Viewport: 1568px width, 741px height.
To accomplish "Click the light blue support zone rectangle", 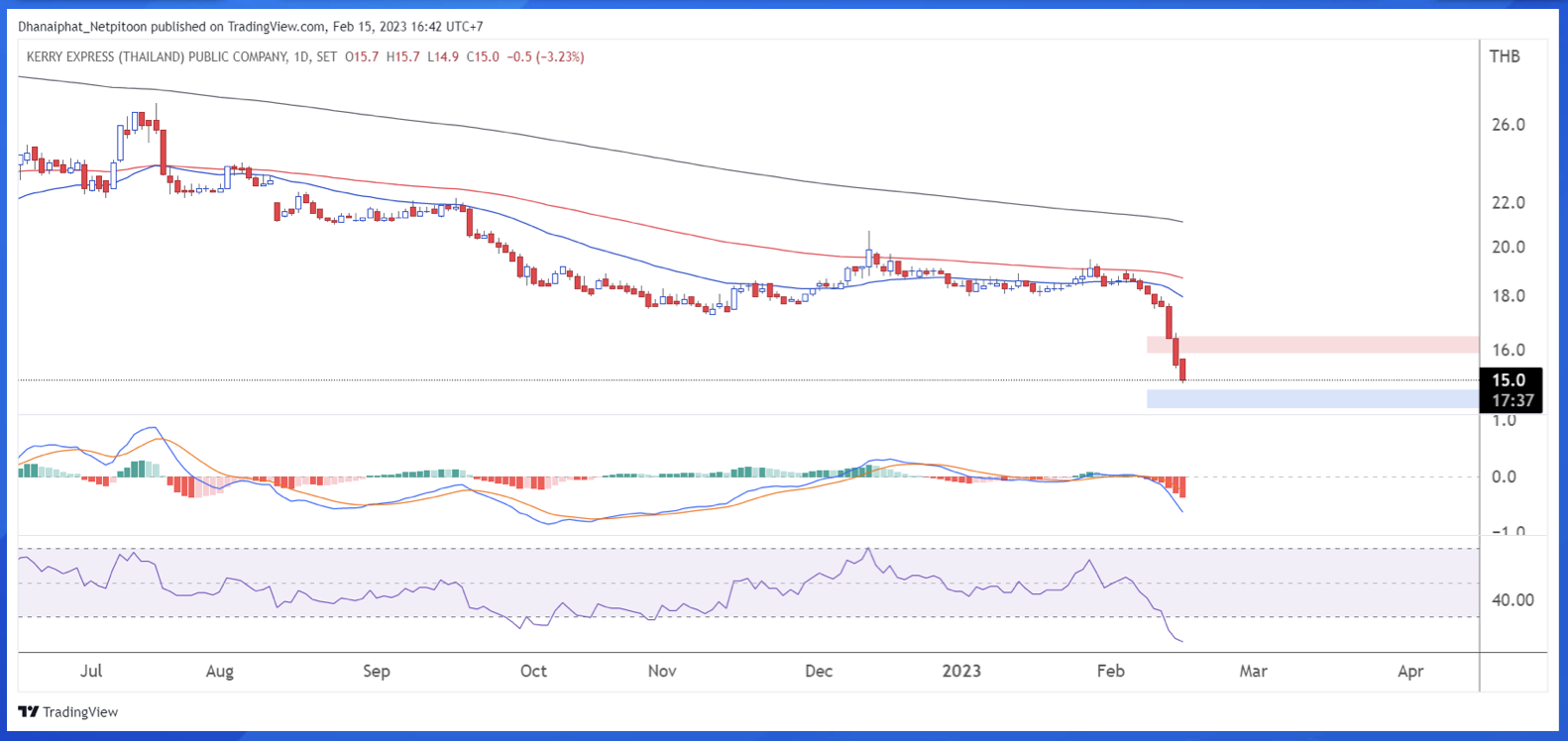I will 1312,399.
